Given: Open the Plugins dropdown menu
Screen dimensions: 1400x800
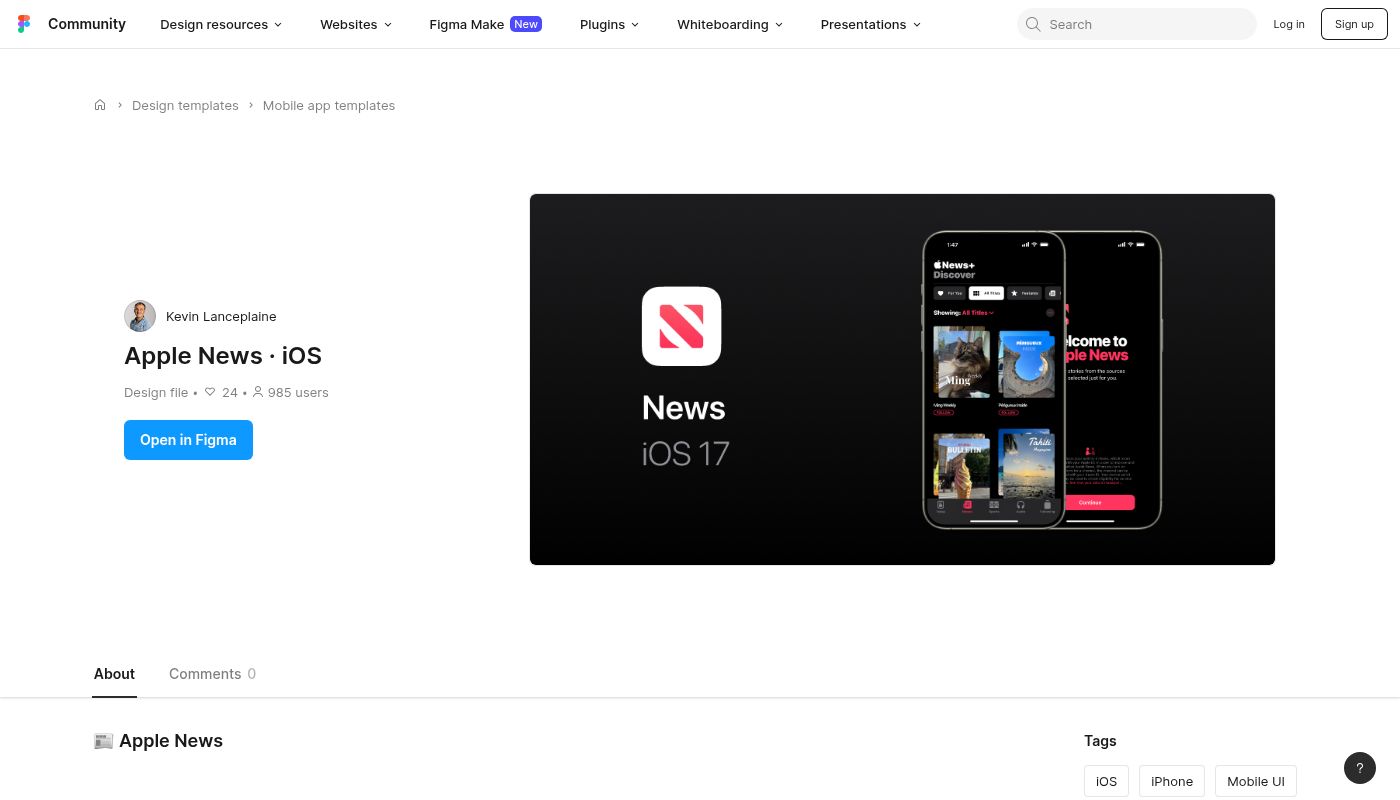Looking at the screenshot, I should click(609, 24).
